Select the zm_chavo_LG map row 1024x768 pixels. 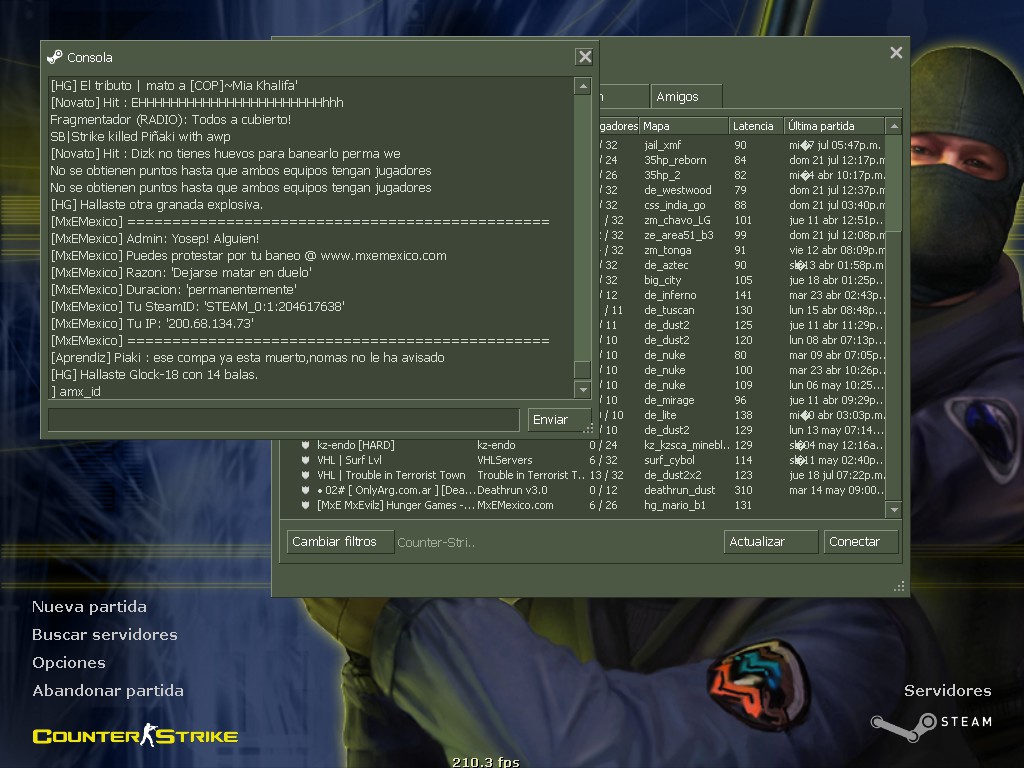click(742, 220)
